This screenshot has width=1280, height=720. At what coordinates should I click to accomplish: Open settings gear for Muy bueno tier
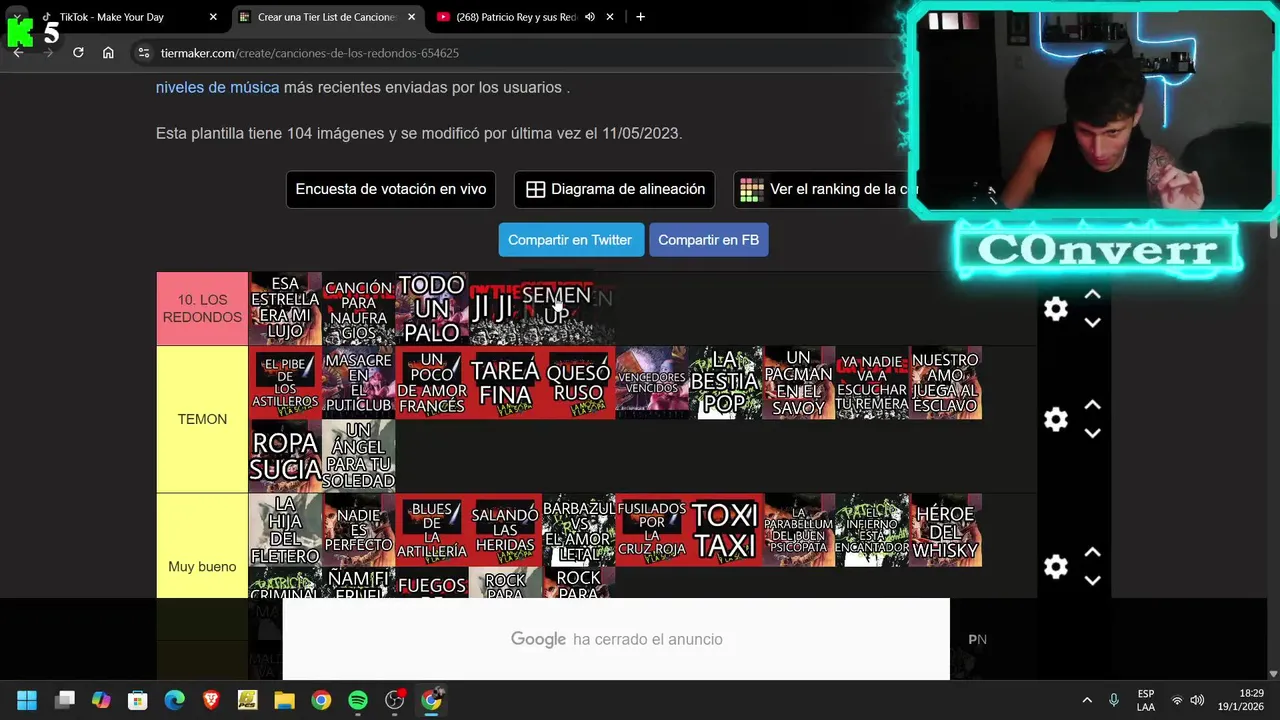coord(1056,566)
